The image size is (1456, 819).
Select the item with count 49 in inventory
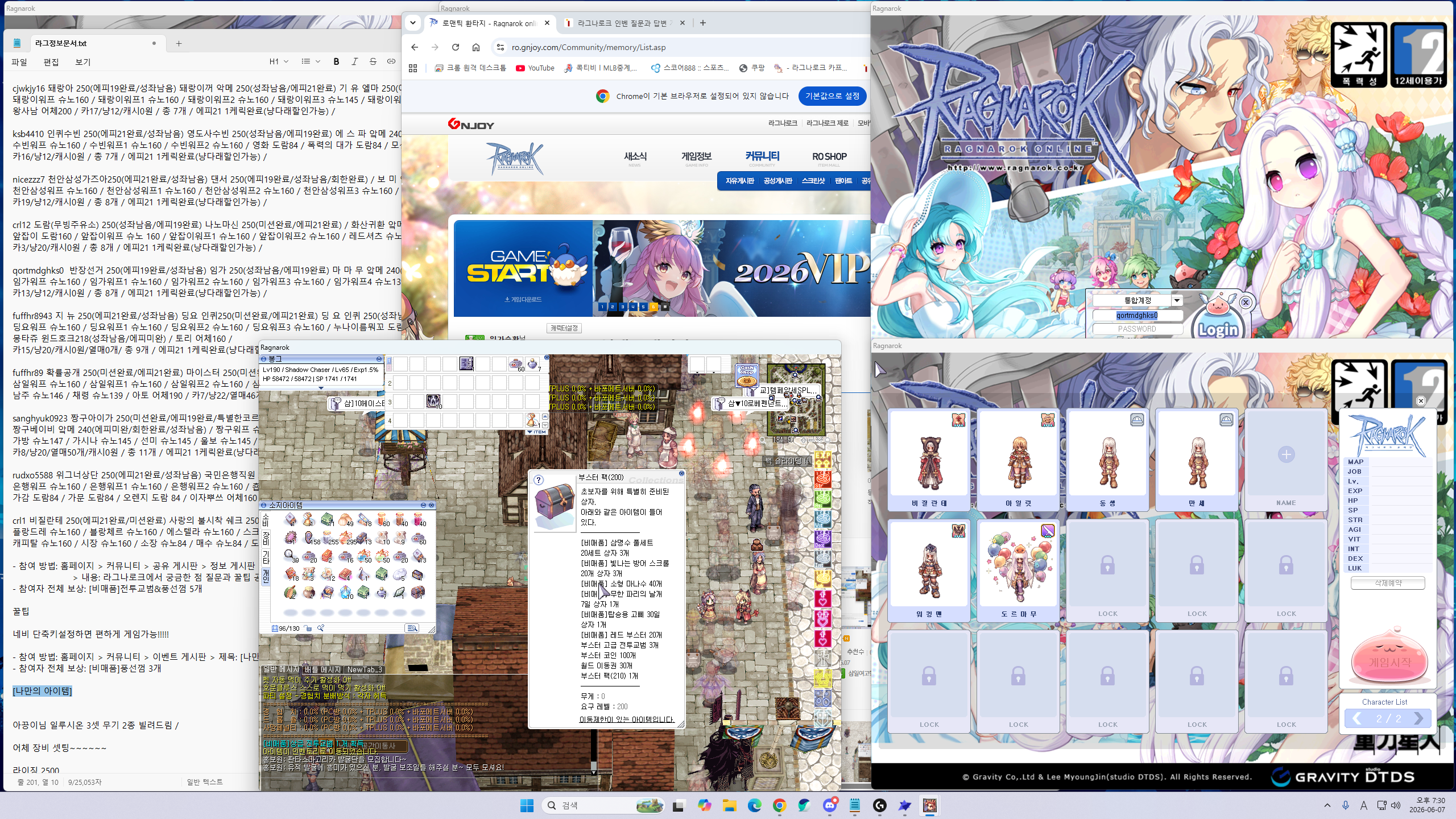(x=345, y=519)
